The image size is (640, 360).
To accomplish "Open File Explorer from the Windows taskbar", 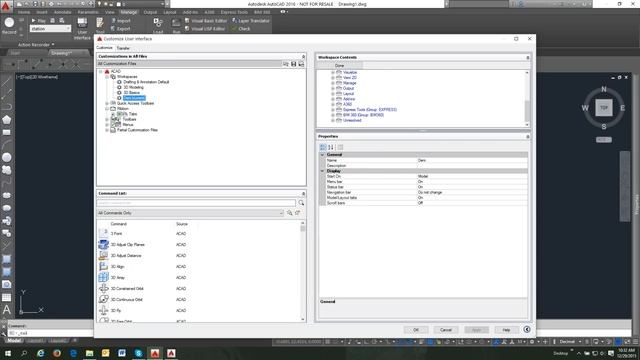I will tap(89, 353).
